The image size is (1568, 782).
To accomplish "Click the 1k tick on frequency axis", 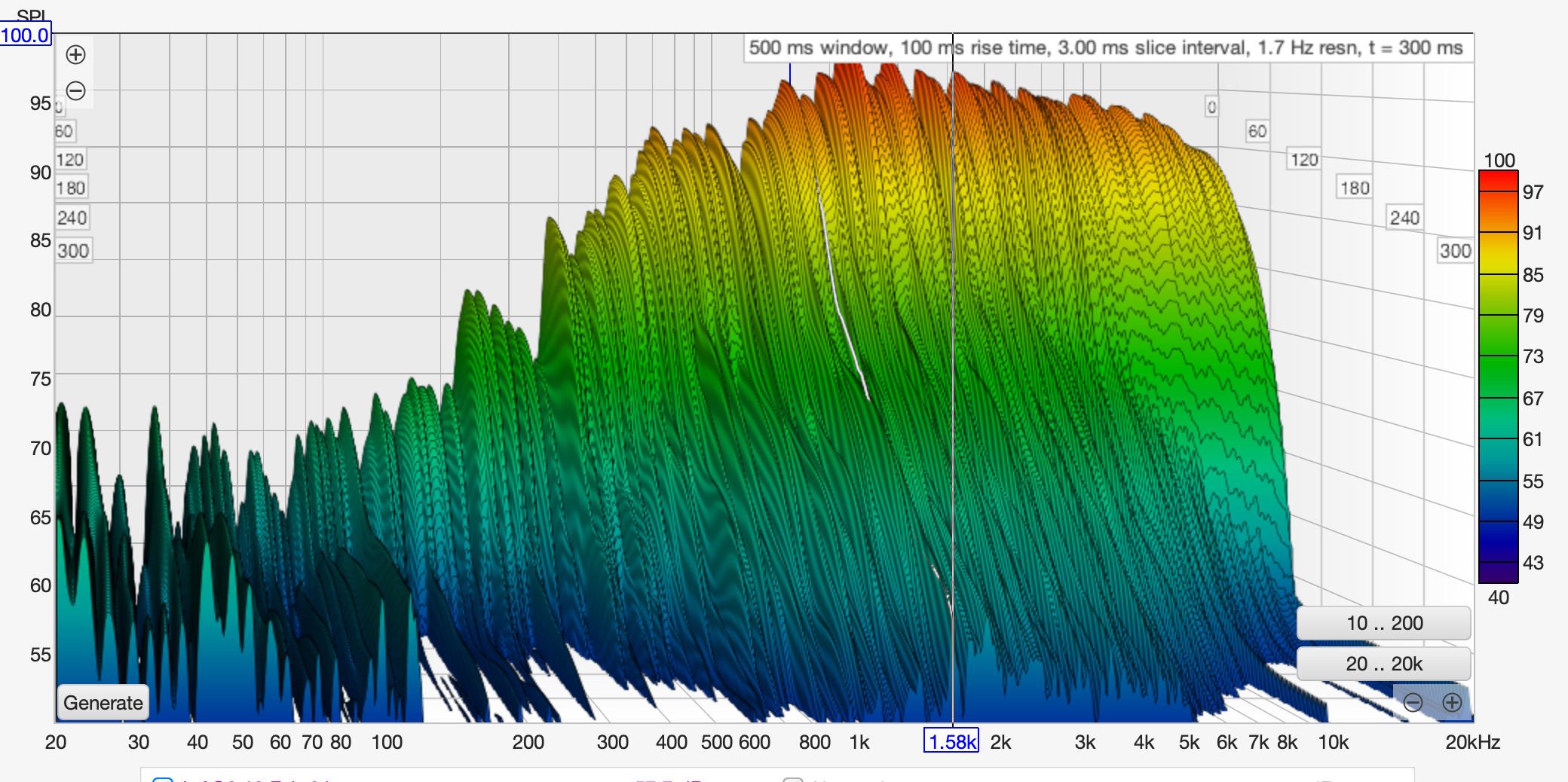I will click(x=859, y=742).
